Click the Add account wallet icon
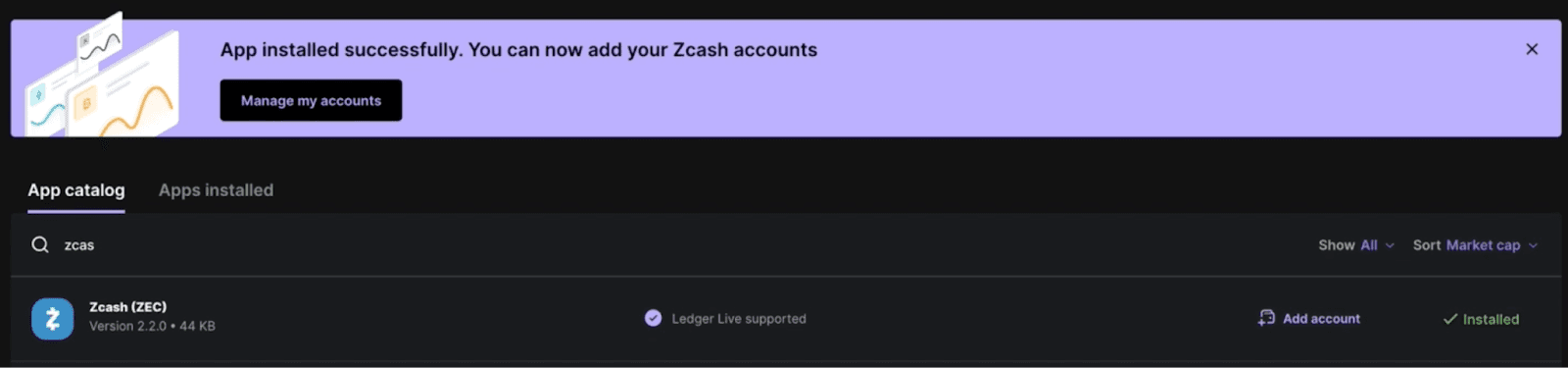The height and width of the screenshot is (368, 1568). click(x=1266, y=318)
